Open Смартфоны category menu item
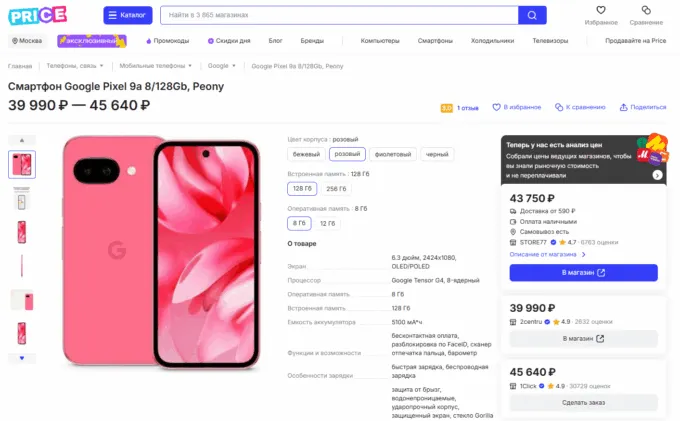The height and width of the screenshot is (421, 680). click(x=435, y=41)
